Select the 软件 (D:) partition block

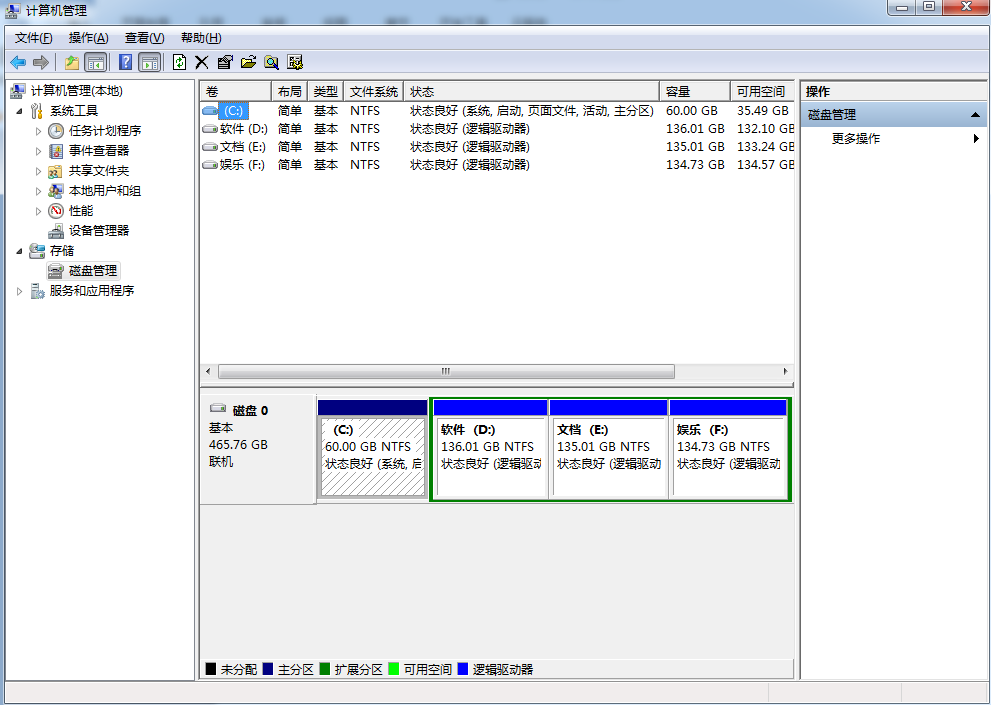click(490, 449)
